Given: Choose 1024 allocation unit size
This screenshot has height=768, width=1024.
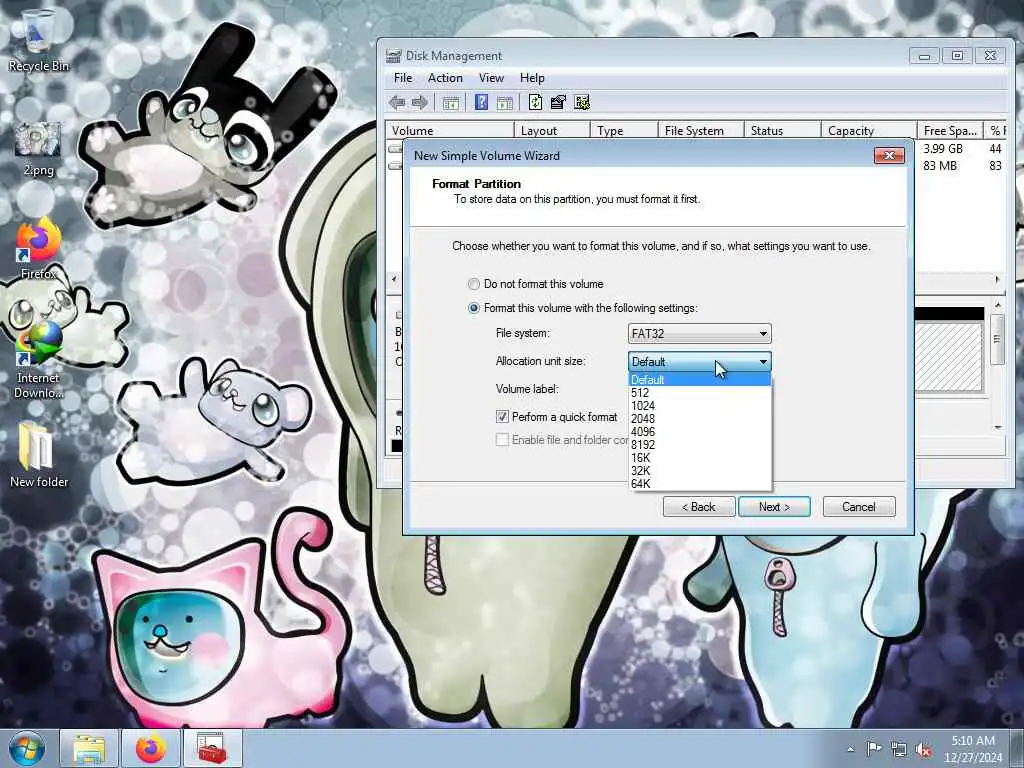Looking at the screenshot, I should click(x=699, y=406).
